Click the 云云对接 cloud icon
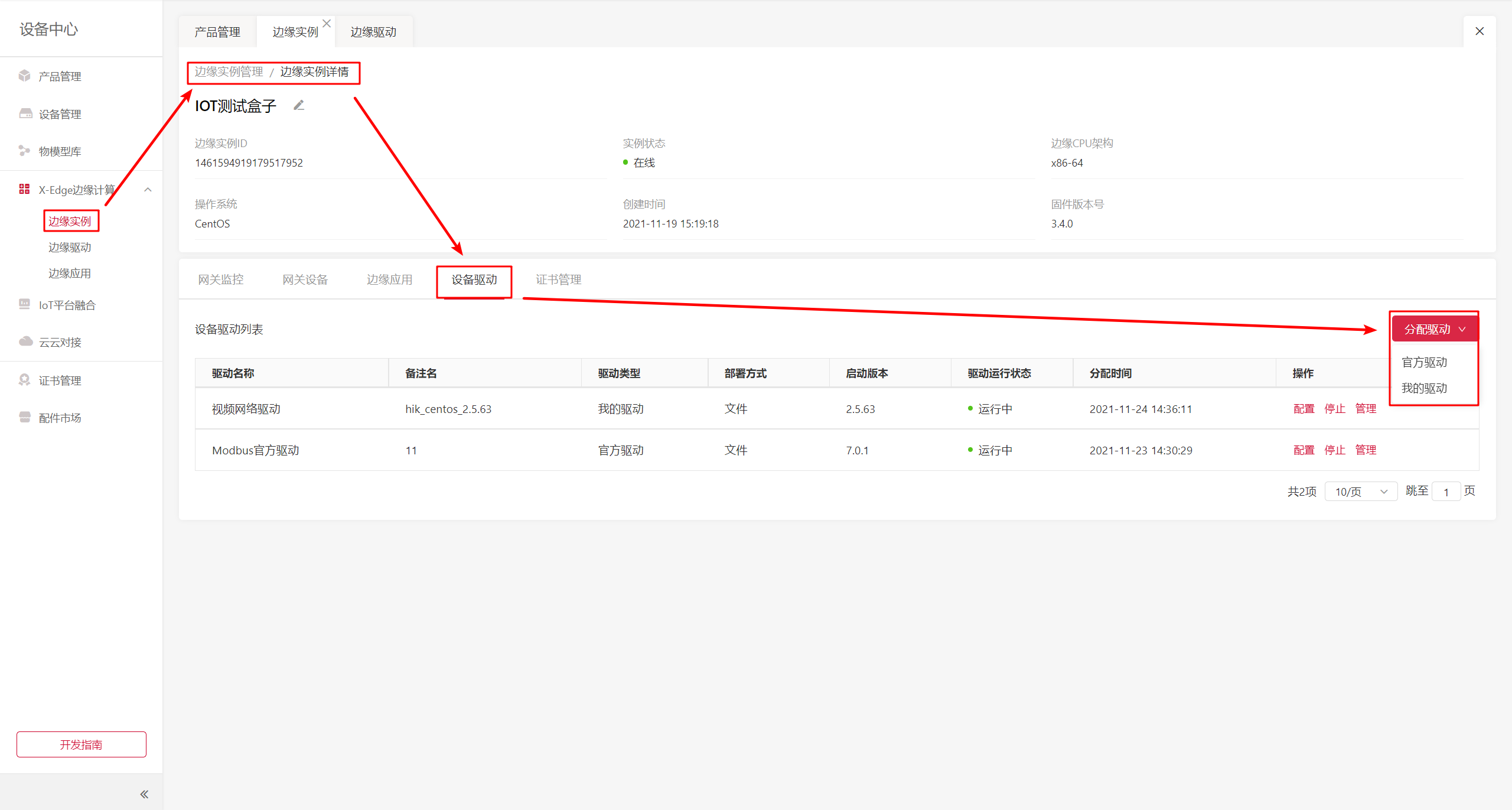The height and width of the screenshot is (810, 1512). tap(25, 341)
